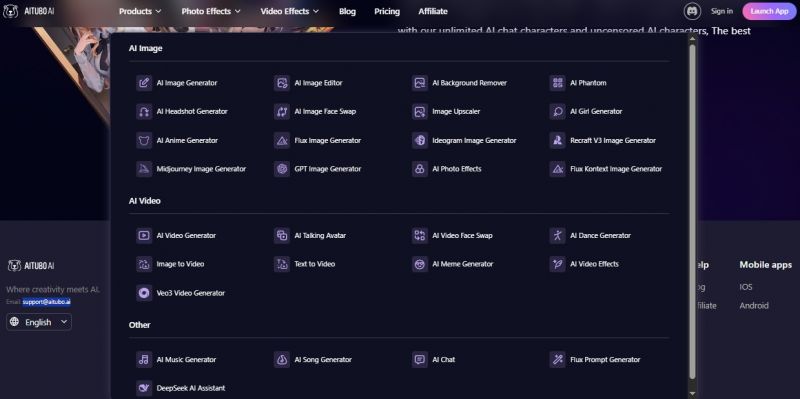Click the Veo3 Video Generator icon
Screen dimensions: 800x399
tap(144, 293)
